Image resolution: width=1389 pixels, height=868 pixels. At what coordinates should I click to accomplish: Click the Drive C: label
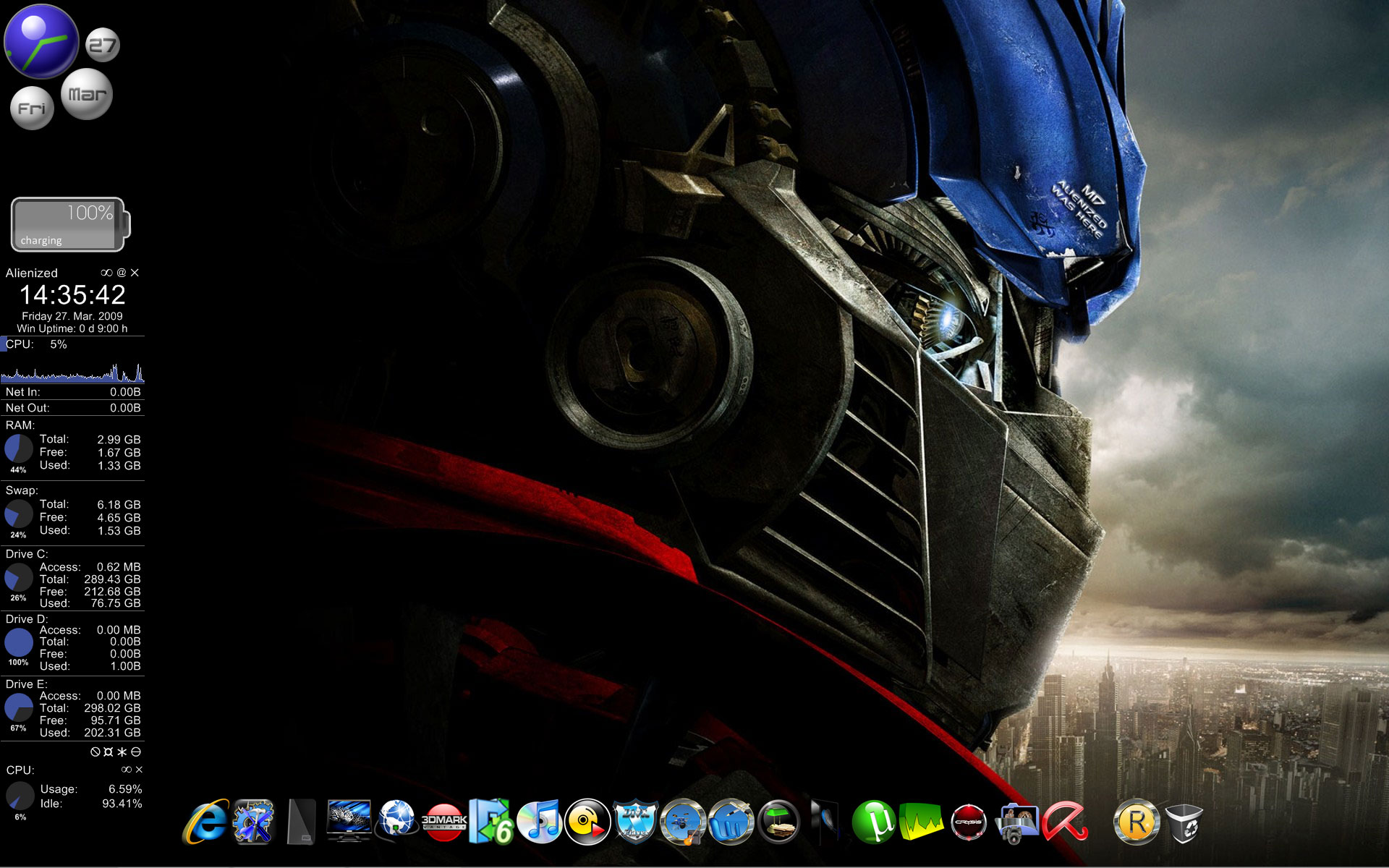[x=27, y=554]
